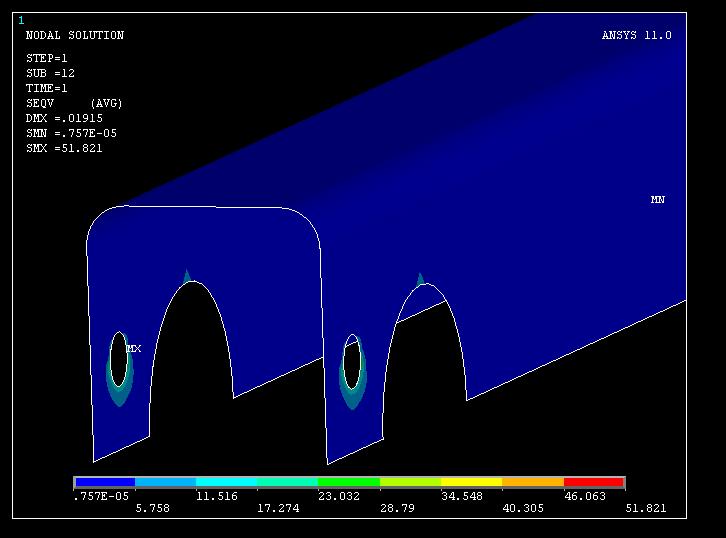Click the ANSYS 11.0 version label
Viewport: 726px width, 538px height.
click(x=637, y=35)
